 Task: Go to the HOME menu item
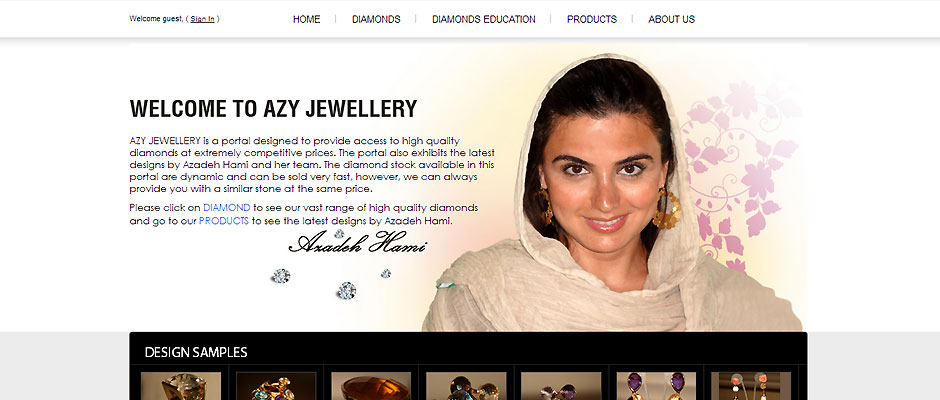[x=306, y=19]
